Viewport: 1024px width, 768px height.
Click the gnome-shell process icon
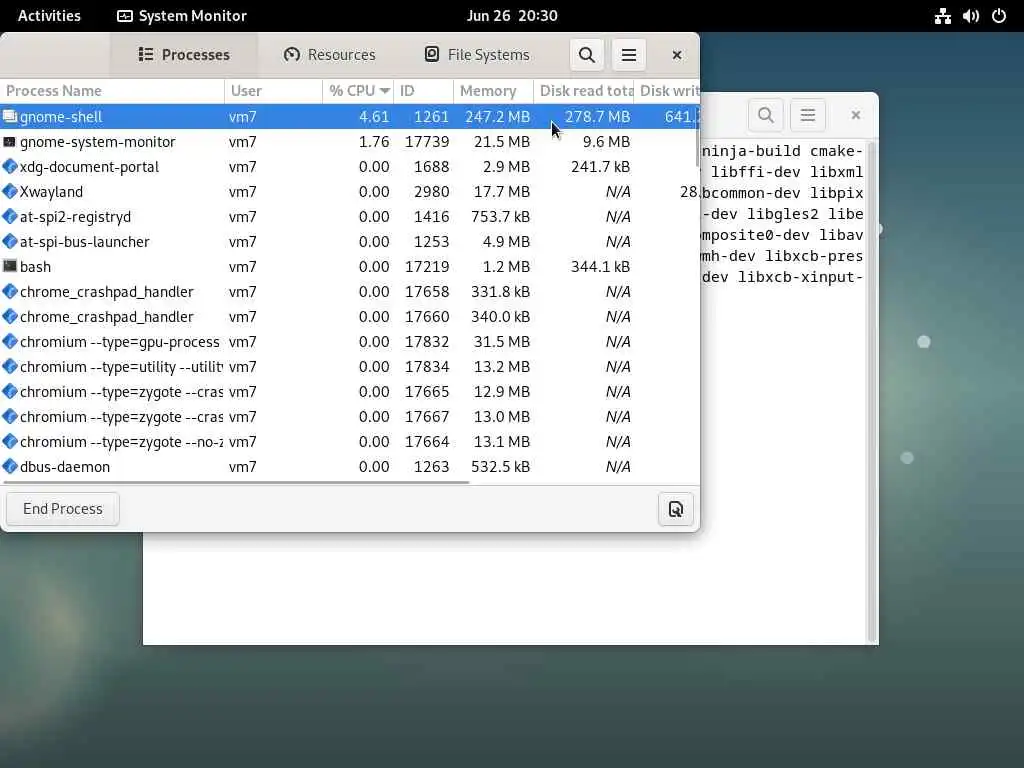pos(10,117)
